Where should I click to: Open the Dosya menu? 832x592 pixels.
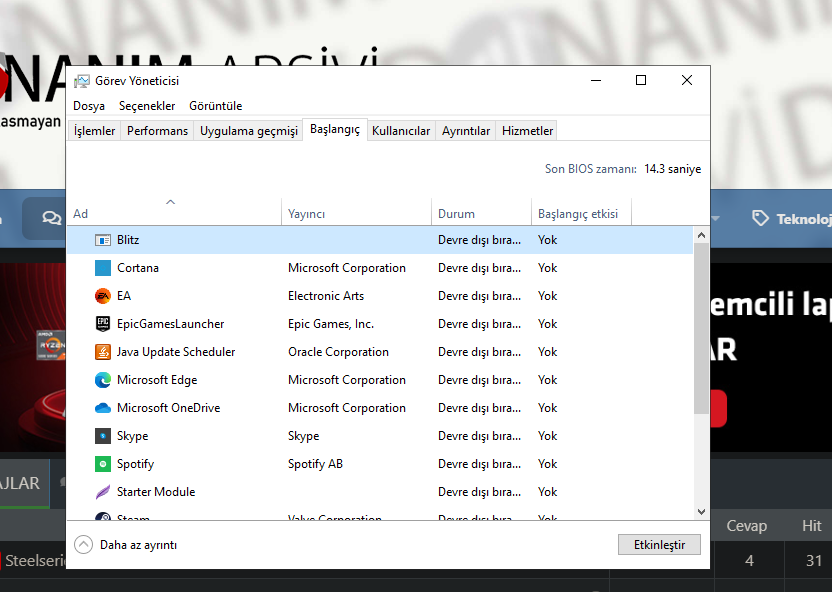[89, 106]
